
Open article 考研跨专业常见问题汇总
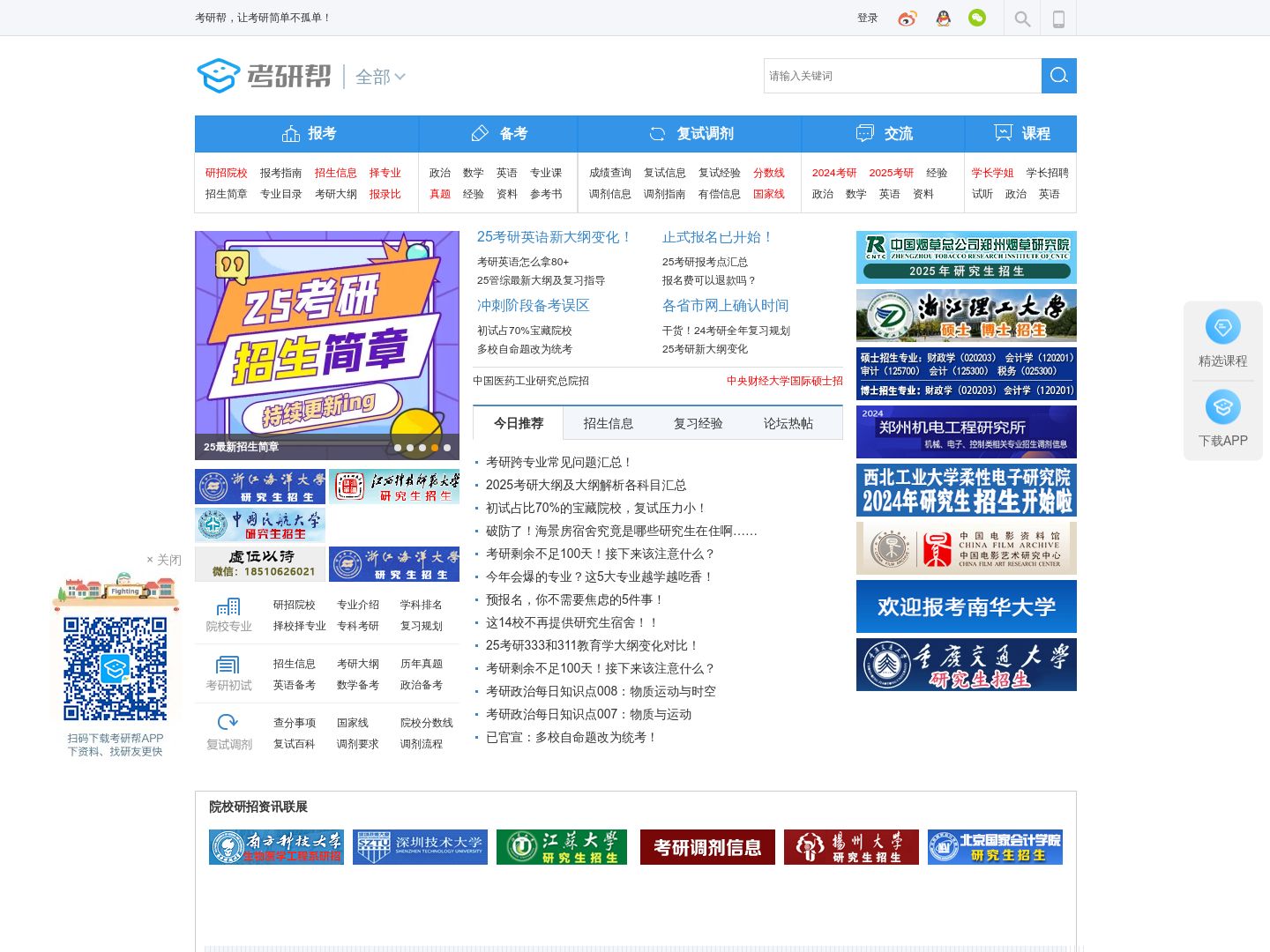pos(559,462)
